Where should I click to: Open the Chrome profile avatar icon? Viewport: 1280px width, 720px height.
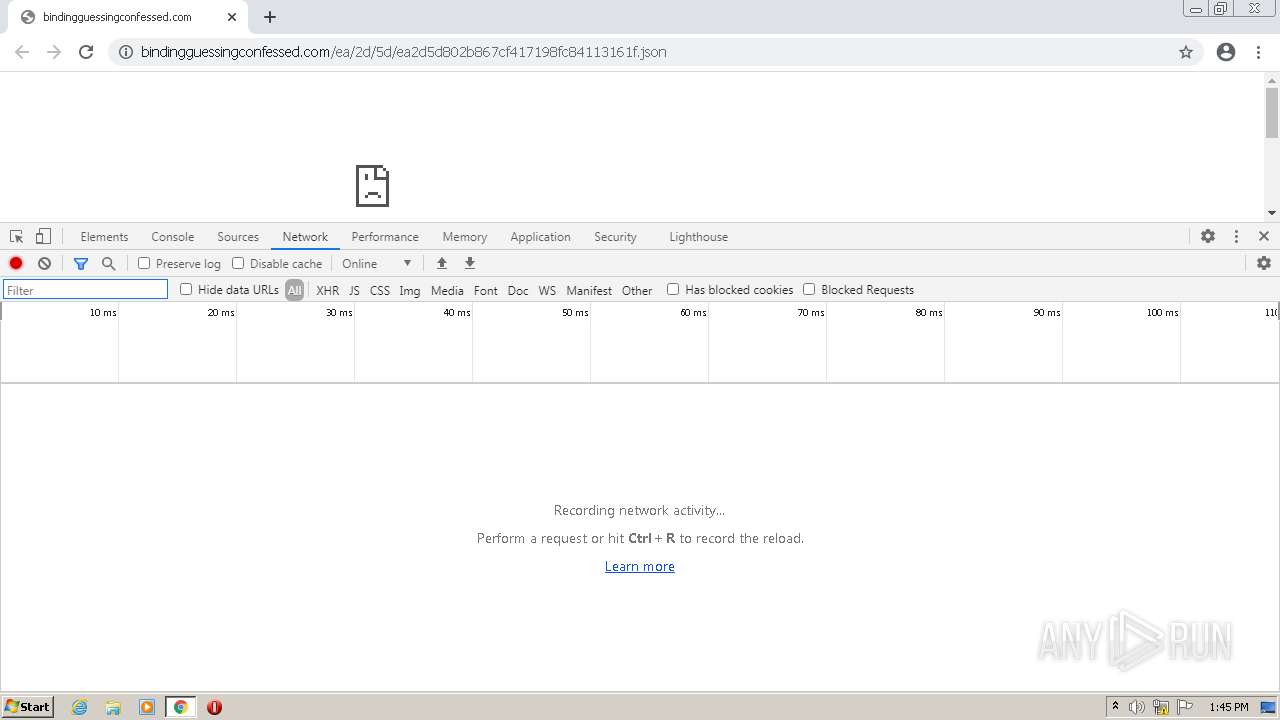1226,52
